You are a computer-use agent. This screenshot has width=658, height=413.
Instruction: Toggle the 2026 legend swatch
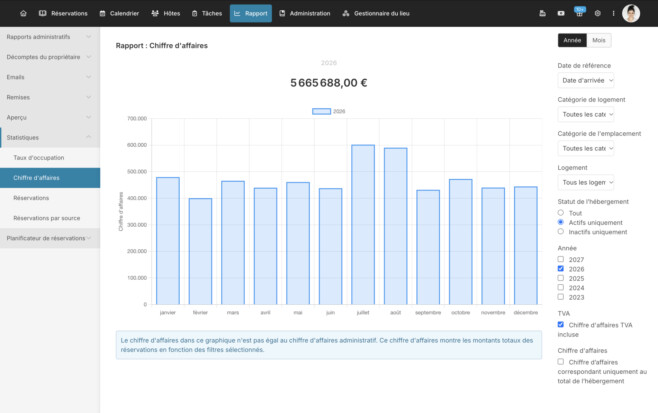tap(321, 111)
